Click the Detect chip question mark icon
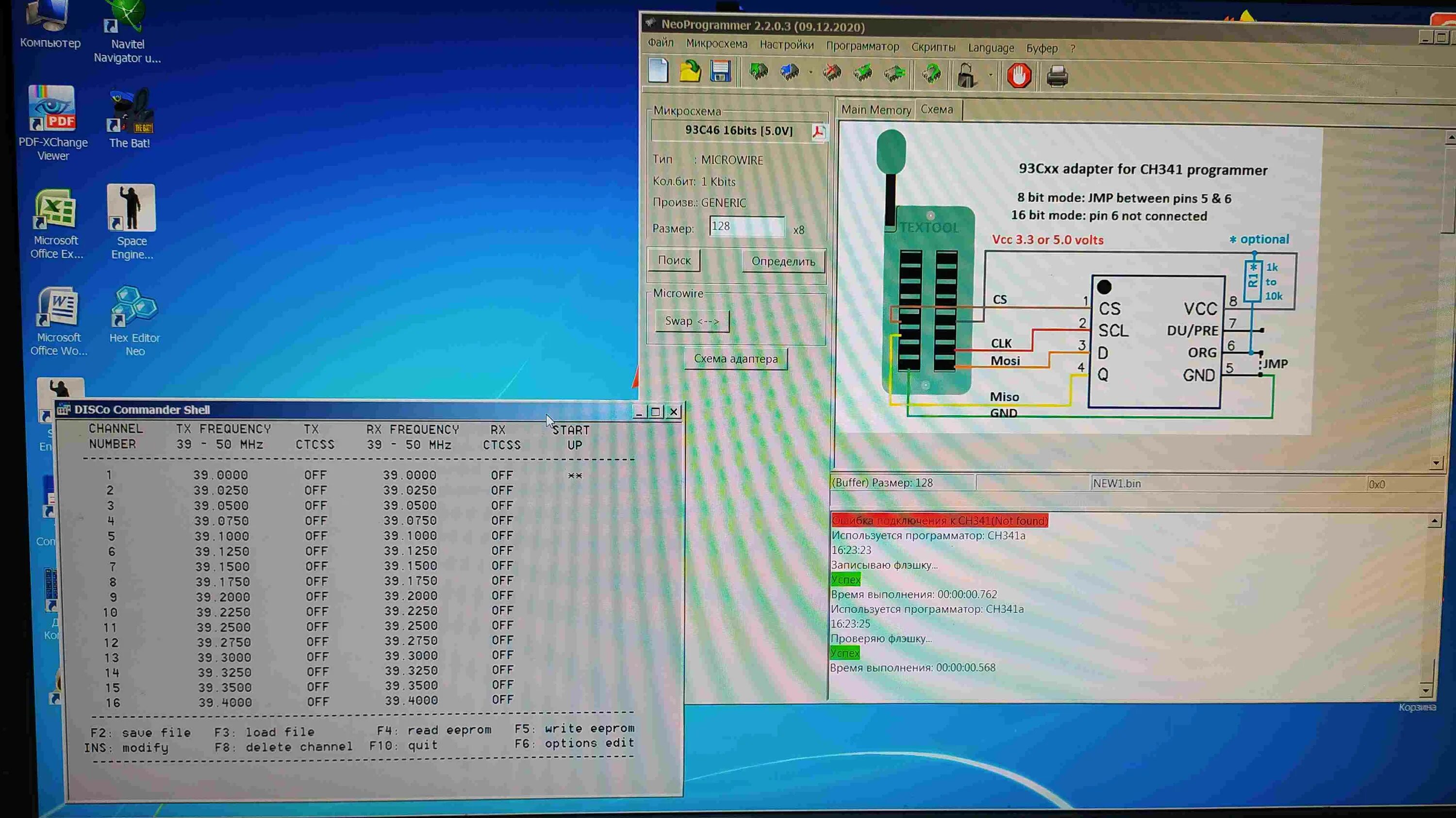The height and width of the screenshot is (818, 1456). 931,74
